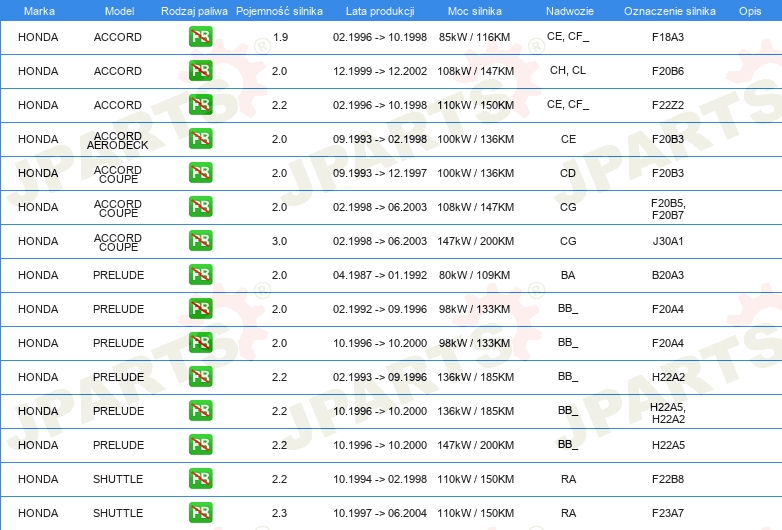This screenshot has height=530, width=782.
Task: Click production dates 10.1994 -> 02.1998
Action: click(x=380, y=479)
